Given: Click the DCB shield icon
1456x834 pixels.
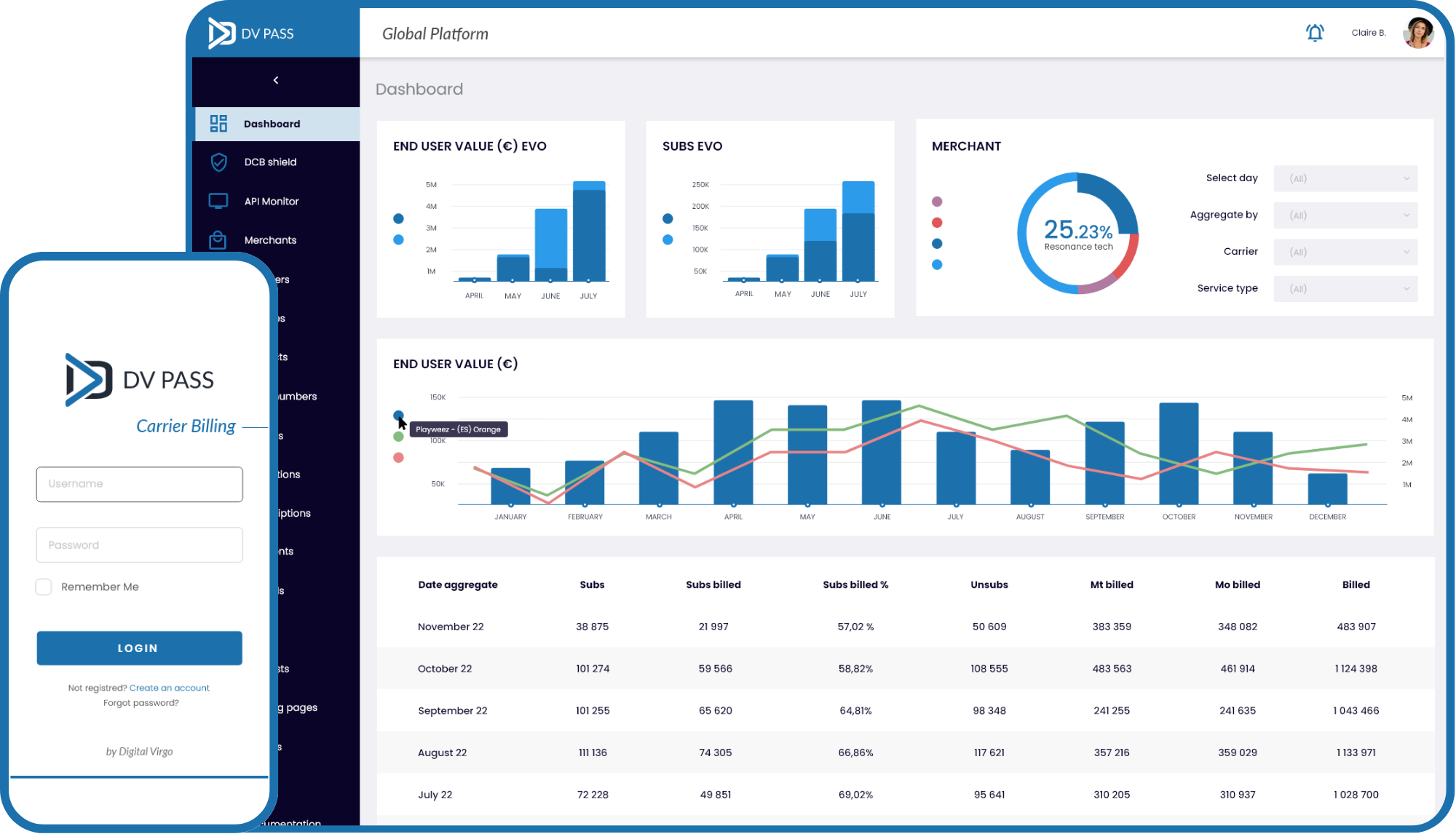Looking at the screenshot, I should point(218,162).
